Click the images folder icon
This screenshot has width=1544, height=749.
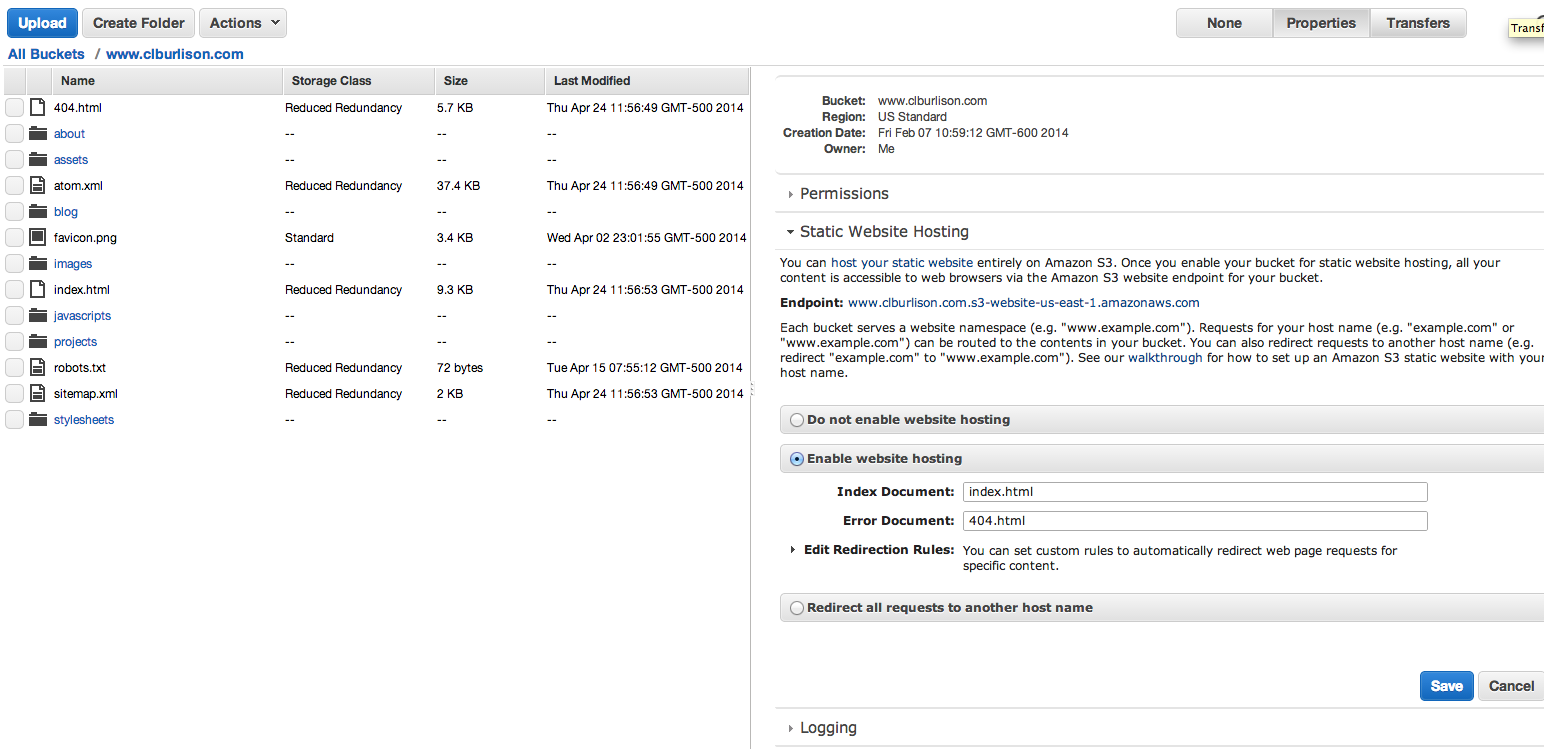[38, 263]
